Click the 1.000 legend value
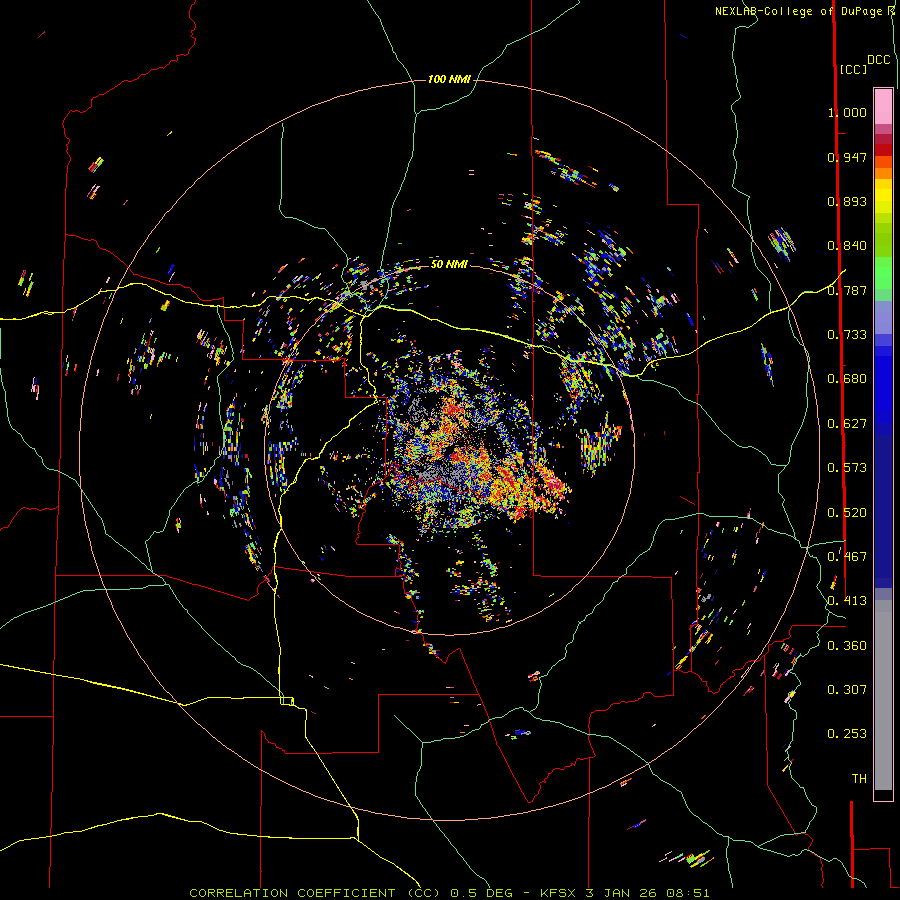 (847, 112)
